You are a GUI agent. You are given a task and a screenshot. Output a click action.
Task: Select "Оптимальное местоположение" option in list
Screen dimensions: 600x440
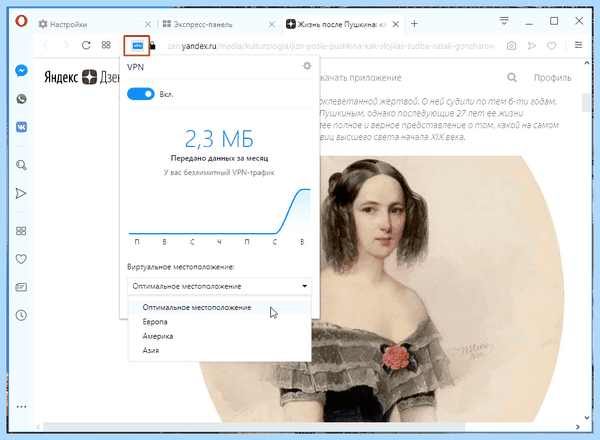point(220,307)
